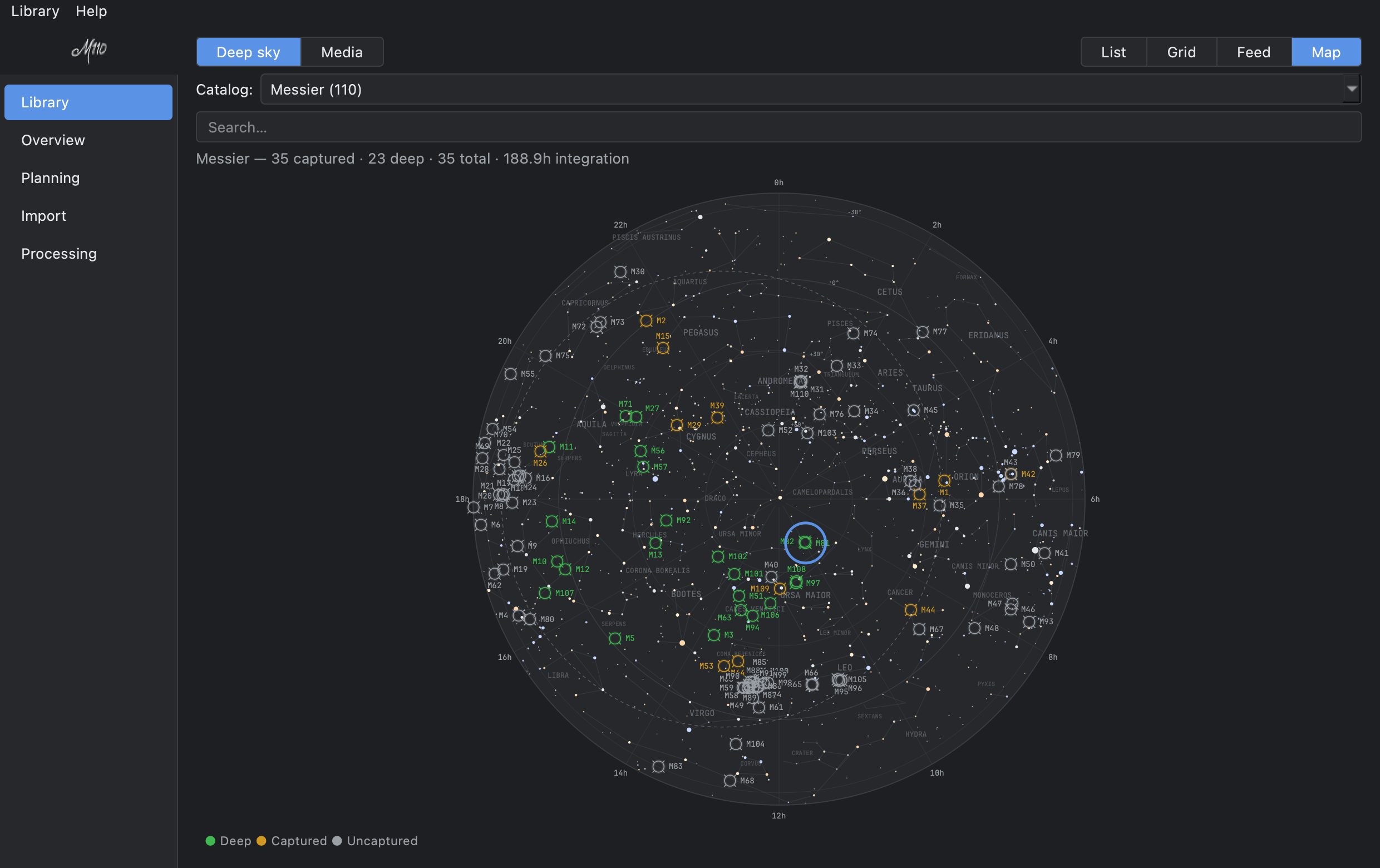Select the M29 marker in Cygnus
Screen dimensions: 1380x868
pos(677,425)
